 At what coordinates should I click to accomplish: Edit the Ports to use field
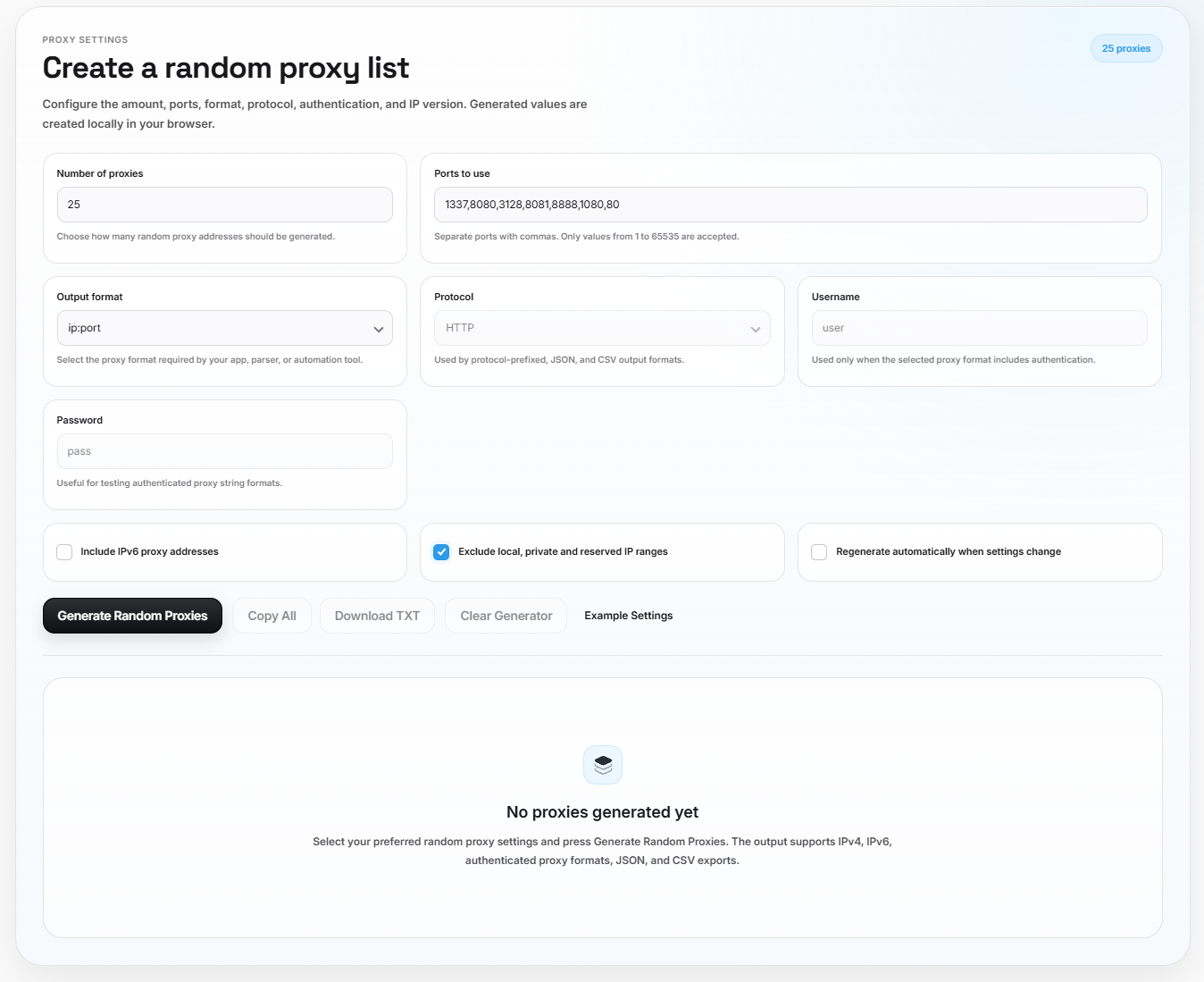click(790, 205)
